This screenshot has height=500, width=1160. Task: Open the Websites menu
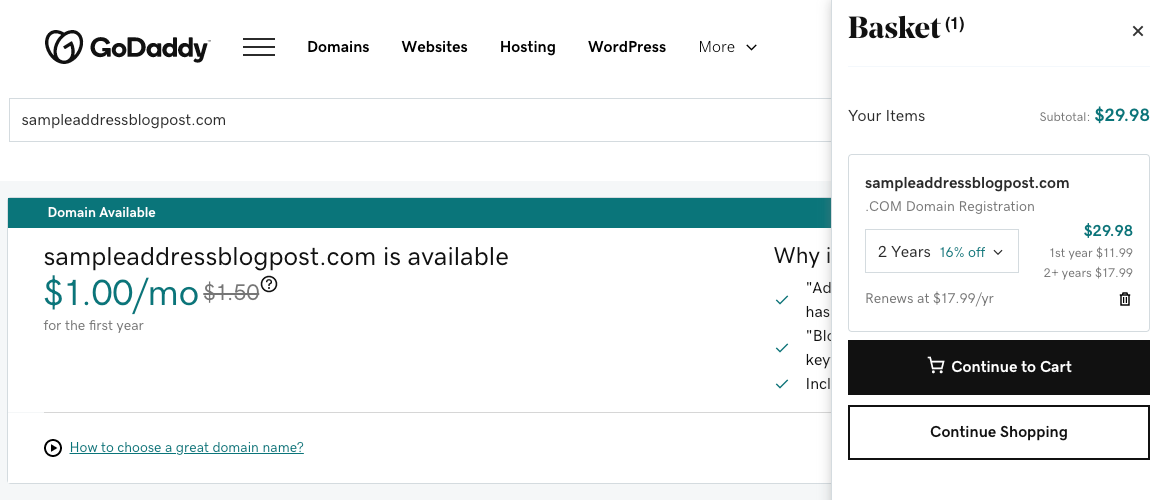pos(434,47)
